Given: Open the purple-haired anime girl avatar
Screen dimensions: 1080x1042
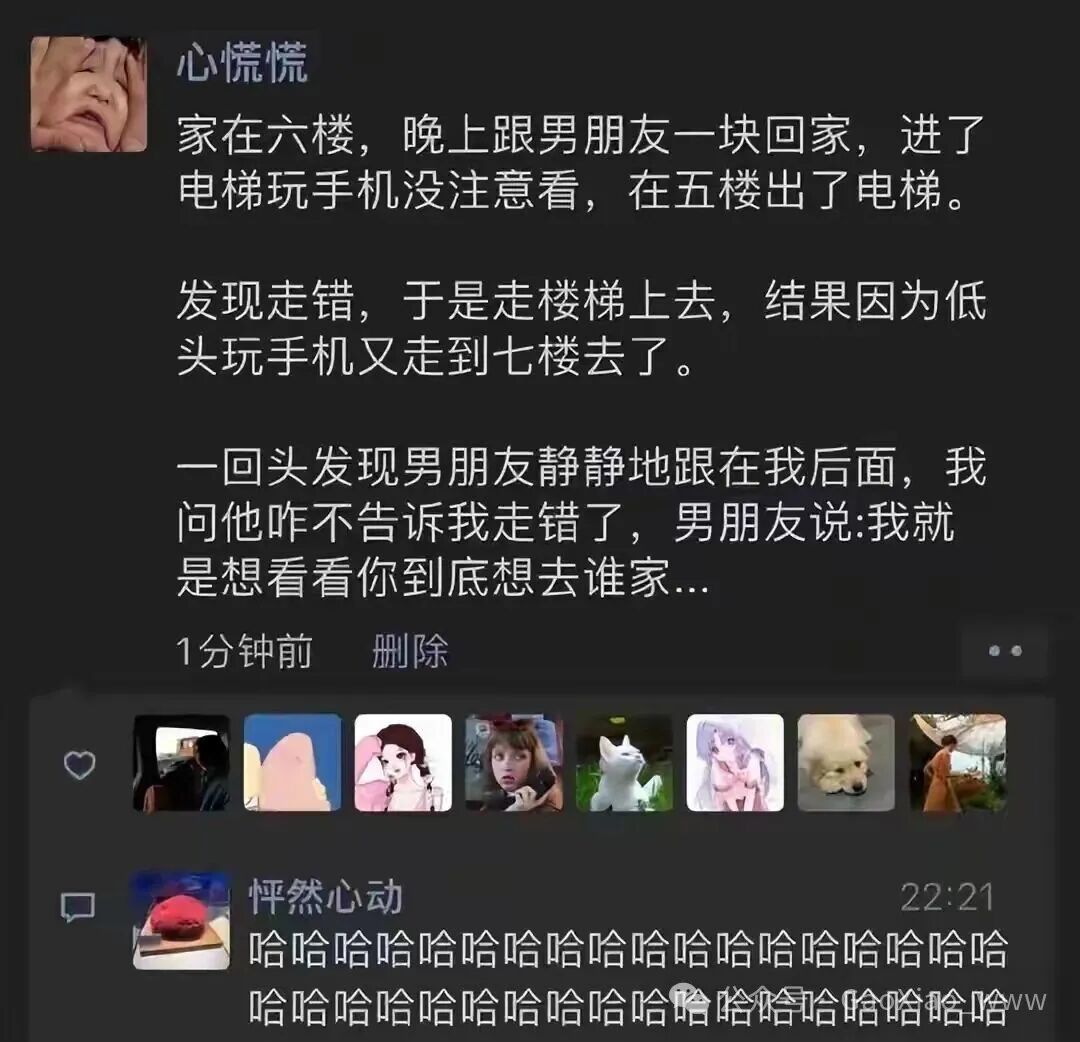Looking at the screenshot, I should tap(735, 762).
